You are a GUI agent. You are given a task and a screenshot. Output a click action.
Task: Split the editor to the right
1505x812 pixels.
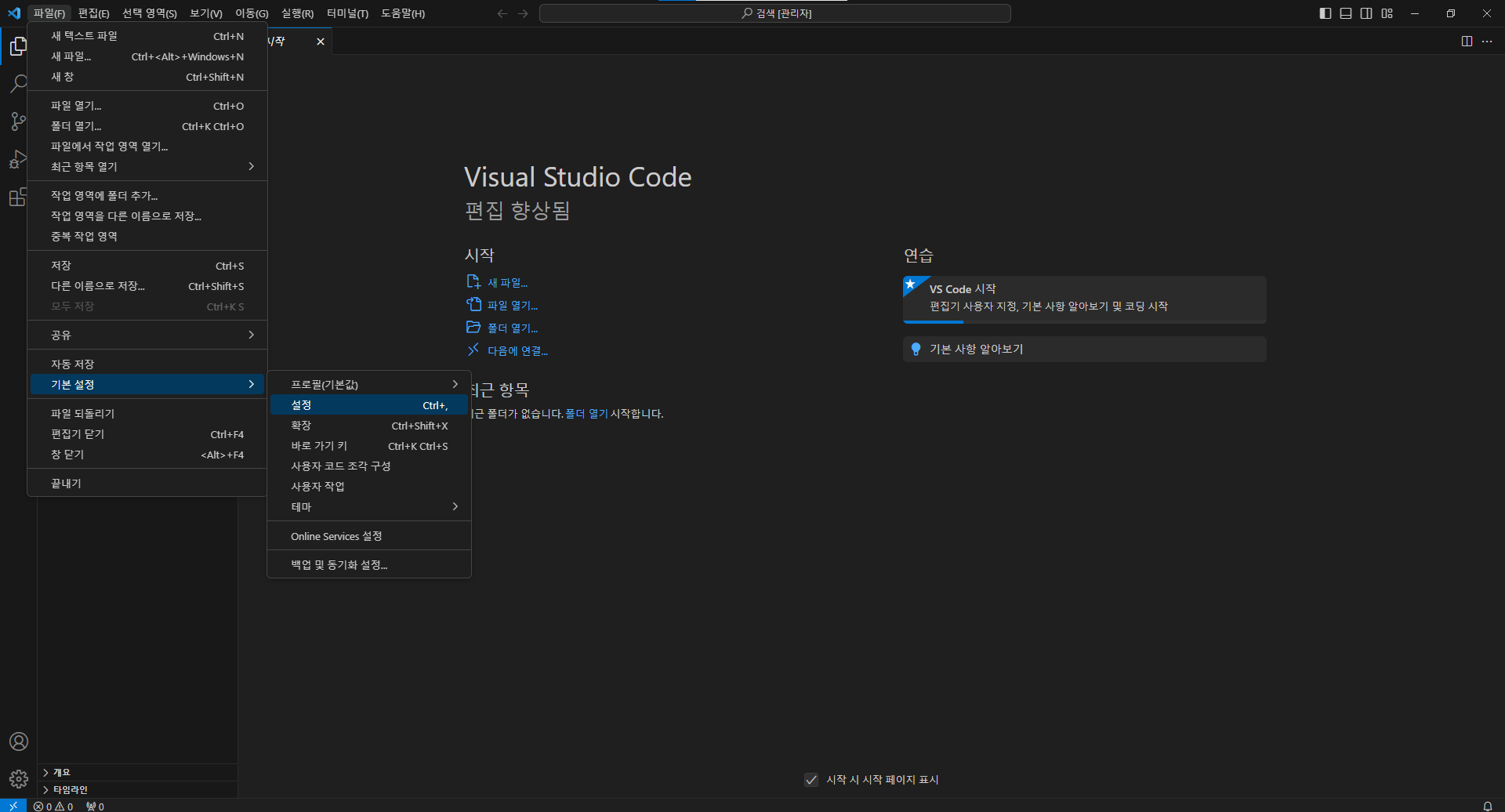pyautogui.click(x=1467, y=42)
